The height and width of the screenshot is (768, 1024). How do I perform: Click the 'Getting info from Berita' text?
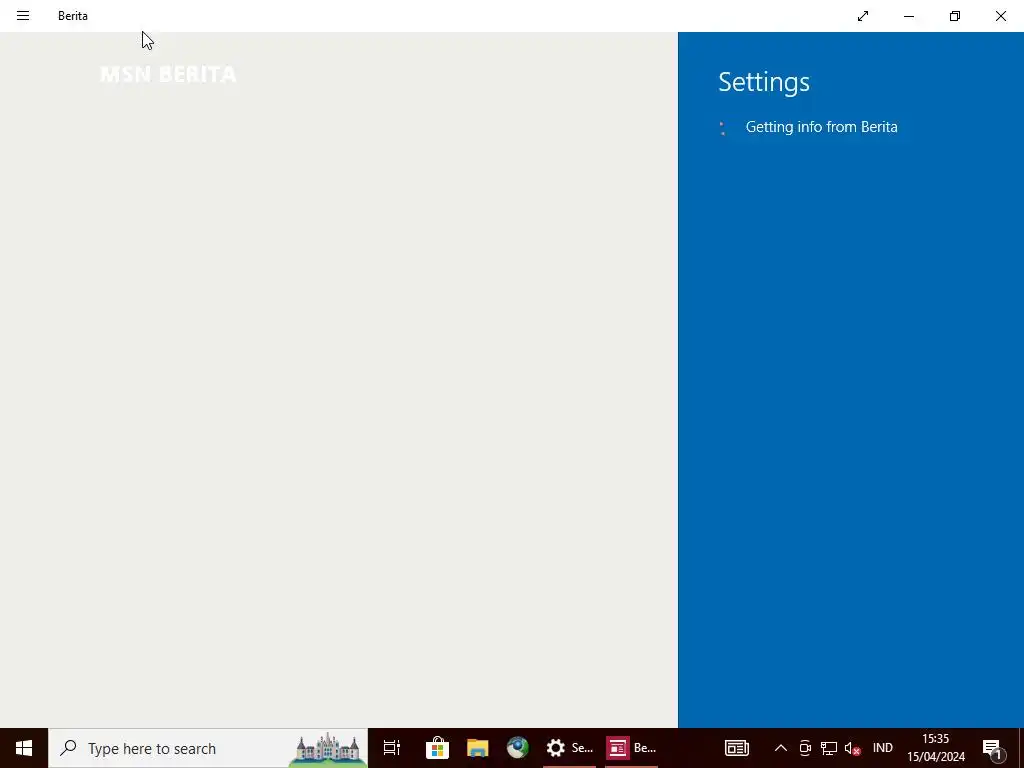tap(821, 127)
